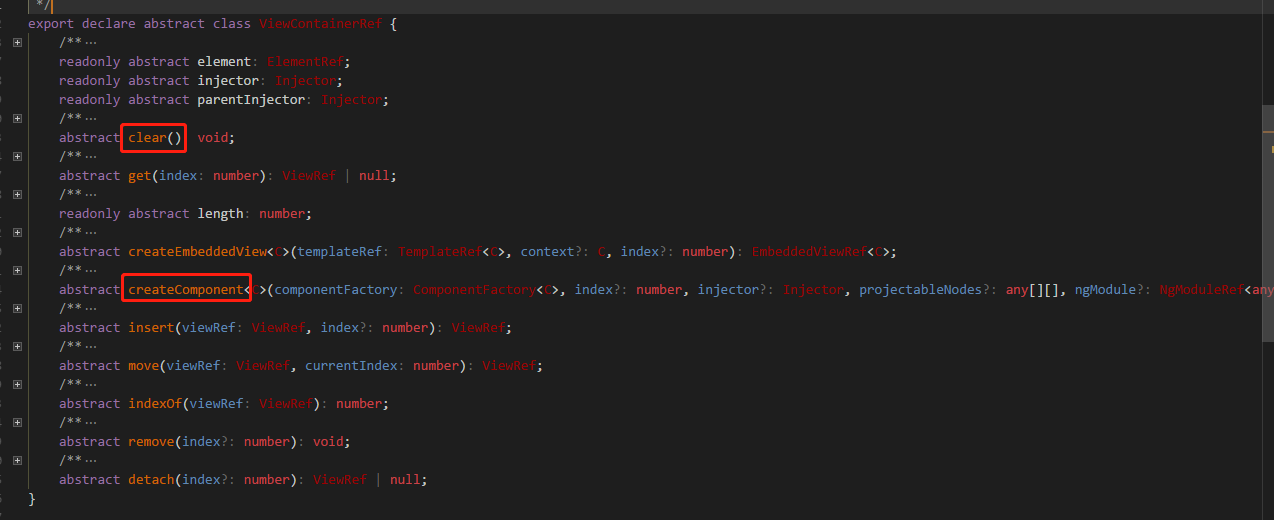Expand folded comment above get(index) method
1274x520 pixels.
click(17, 157)
